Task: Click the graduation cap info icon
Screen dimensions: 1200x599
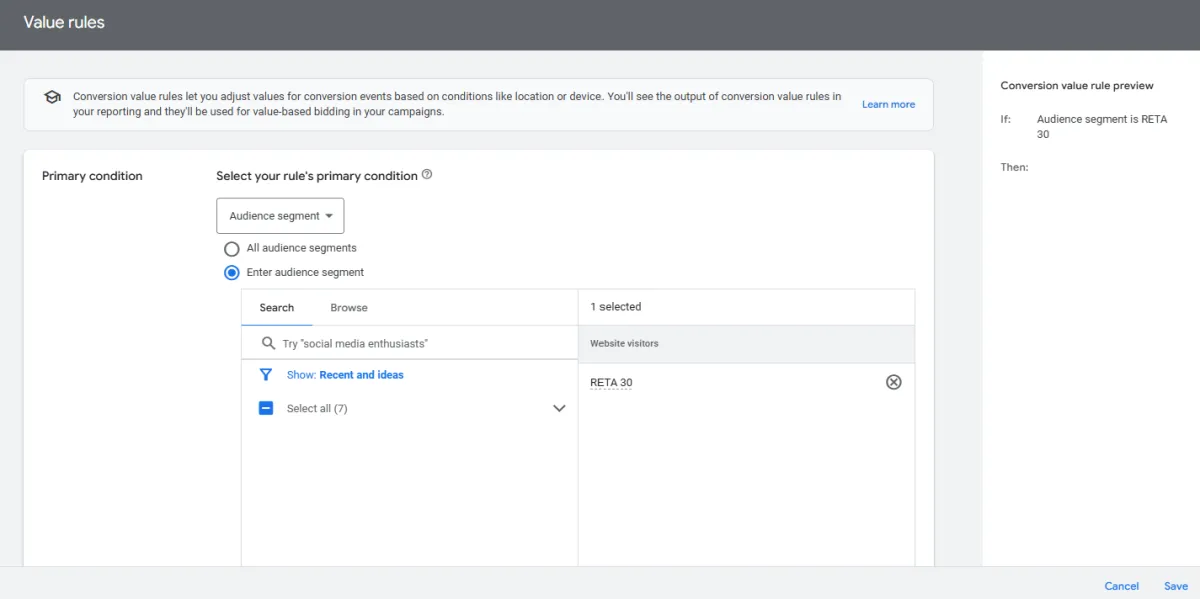Action: tap(52, 97)
